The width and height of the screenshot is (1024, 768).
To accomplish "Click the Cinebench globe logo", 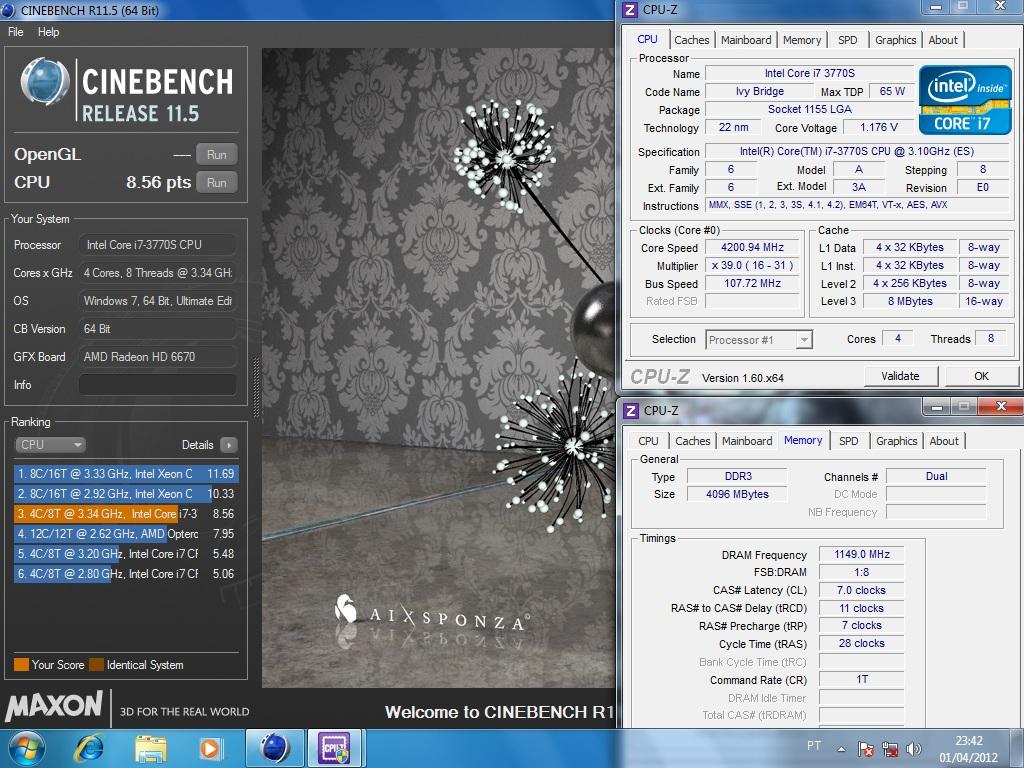I will point(44,82).
